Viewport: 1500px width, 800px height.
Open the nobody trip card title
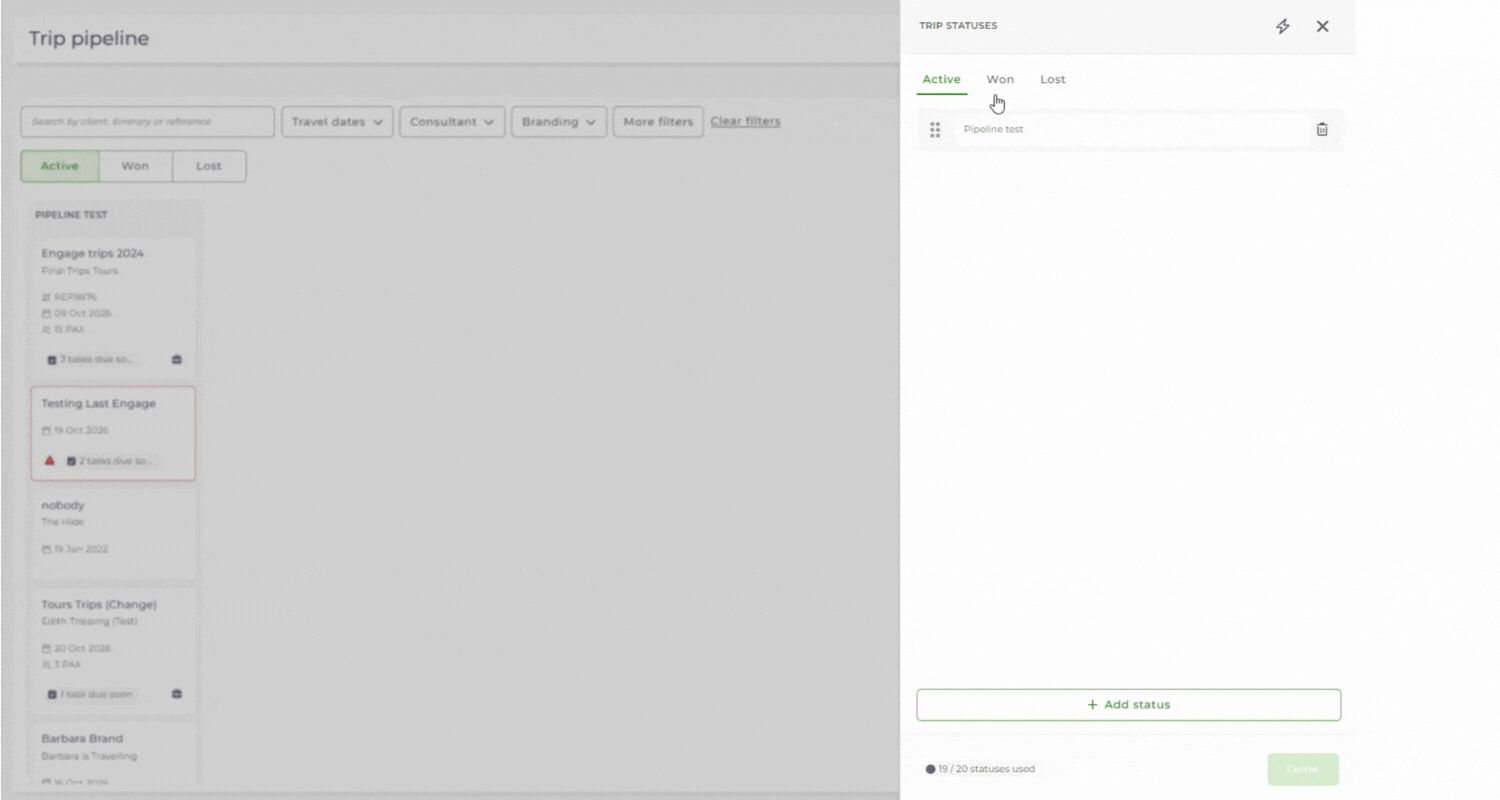coord(63,505)
